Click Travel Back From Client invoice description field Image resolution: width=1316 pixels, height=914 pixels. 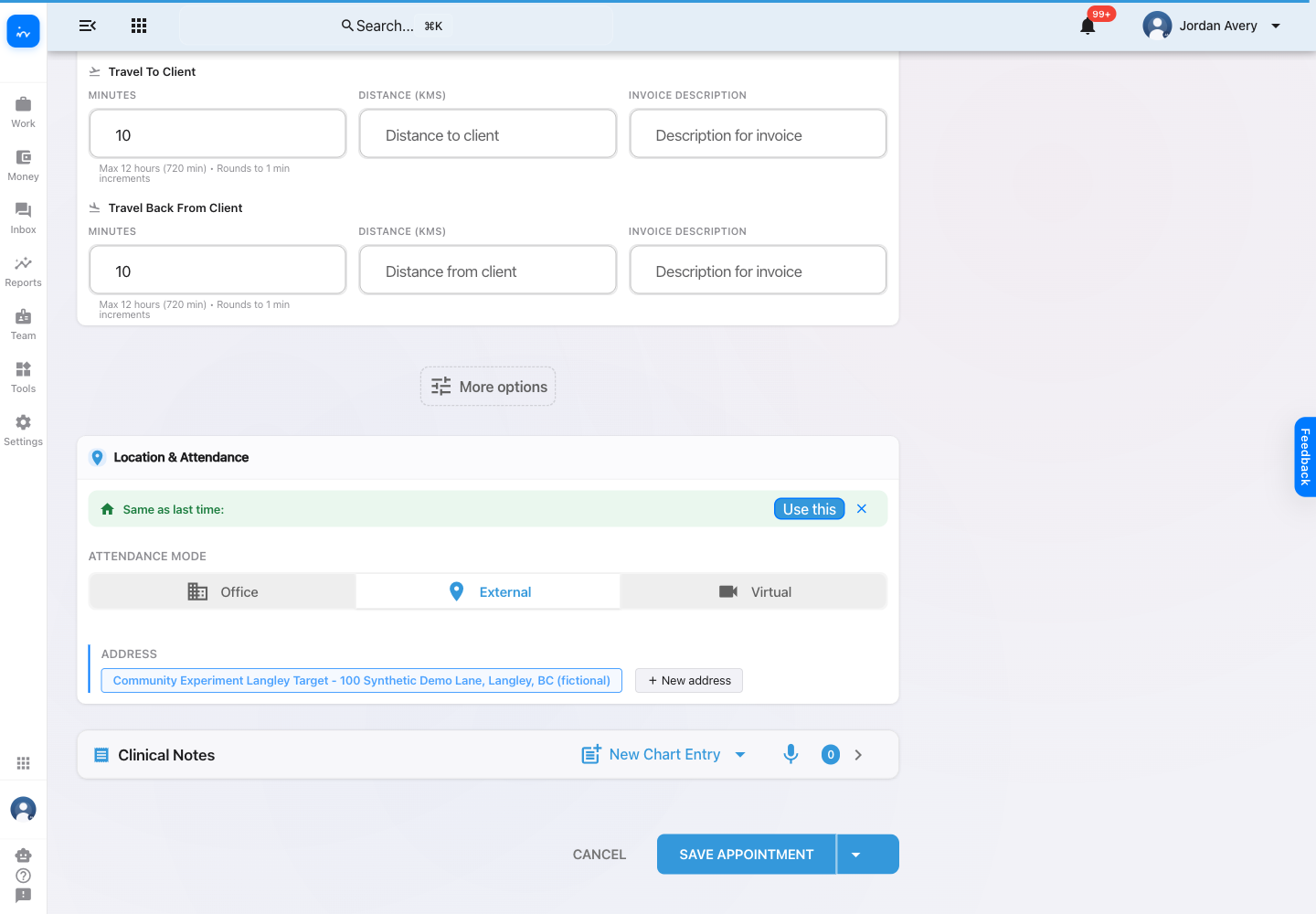[758, 271]
